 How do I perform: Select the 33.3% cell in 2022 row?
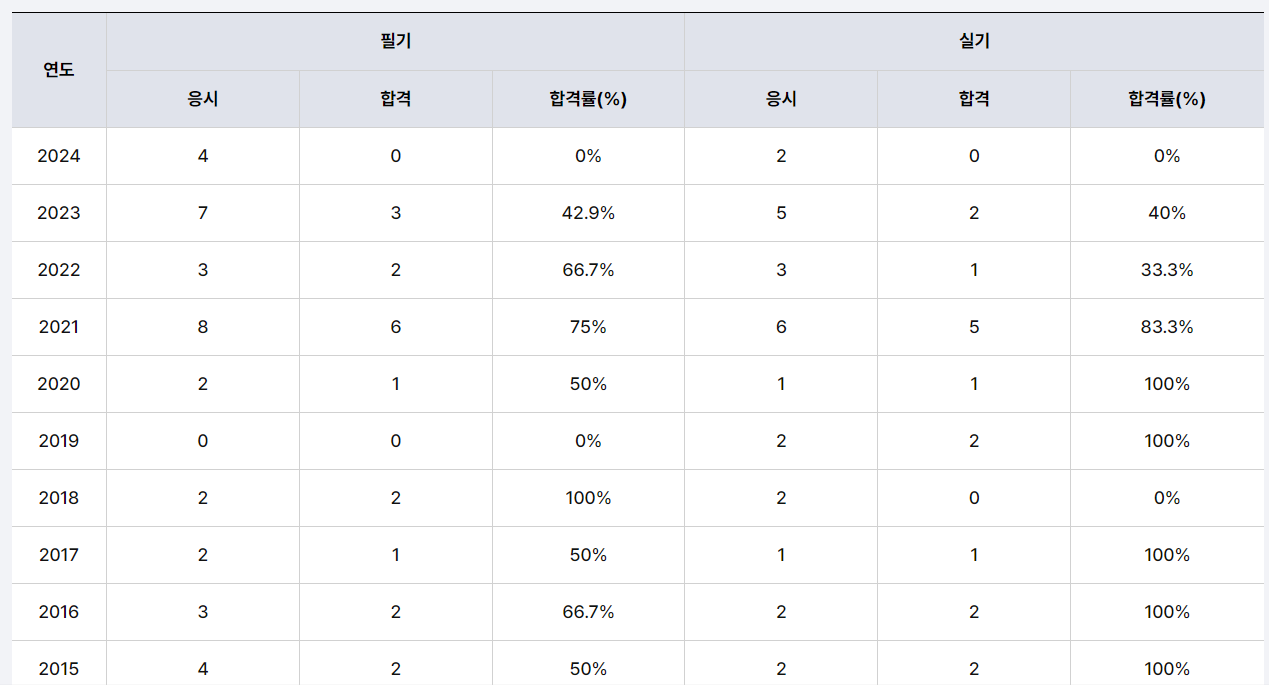[x=1166, y=270]
